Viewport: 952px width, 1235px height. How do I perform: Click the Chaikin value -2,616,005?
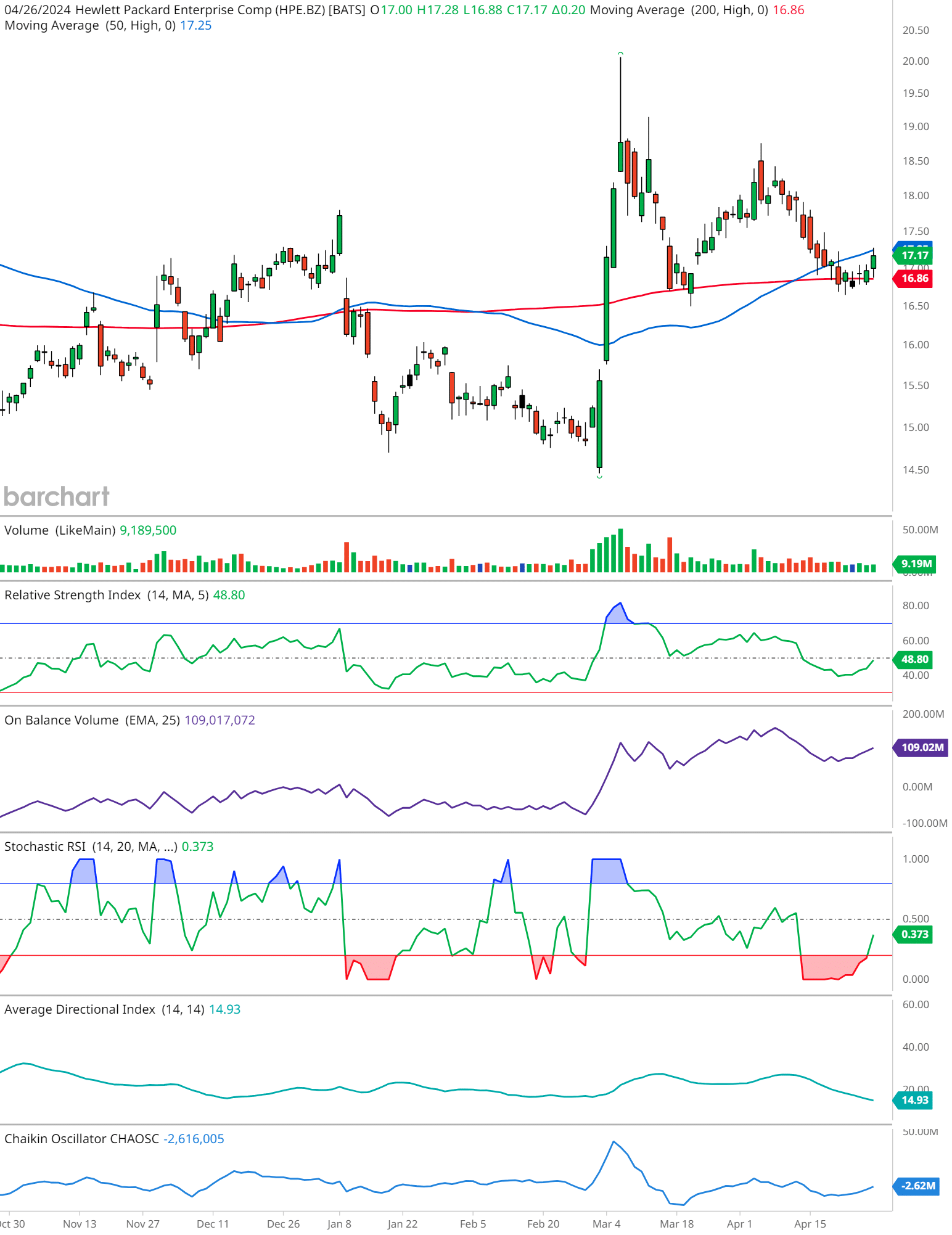click(x=194, y=1139)
